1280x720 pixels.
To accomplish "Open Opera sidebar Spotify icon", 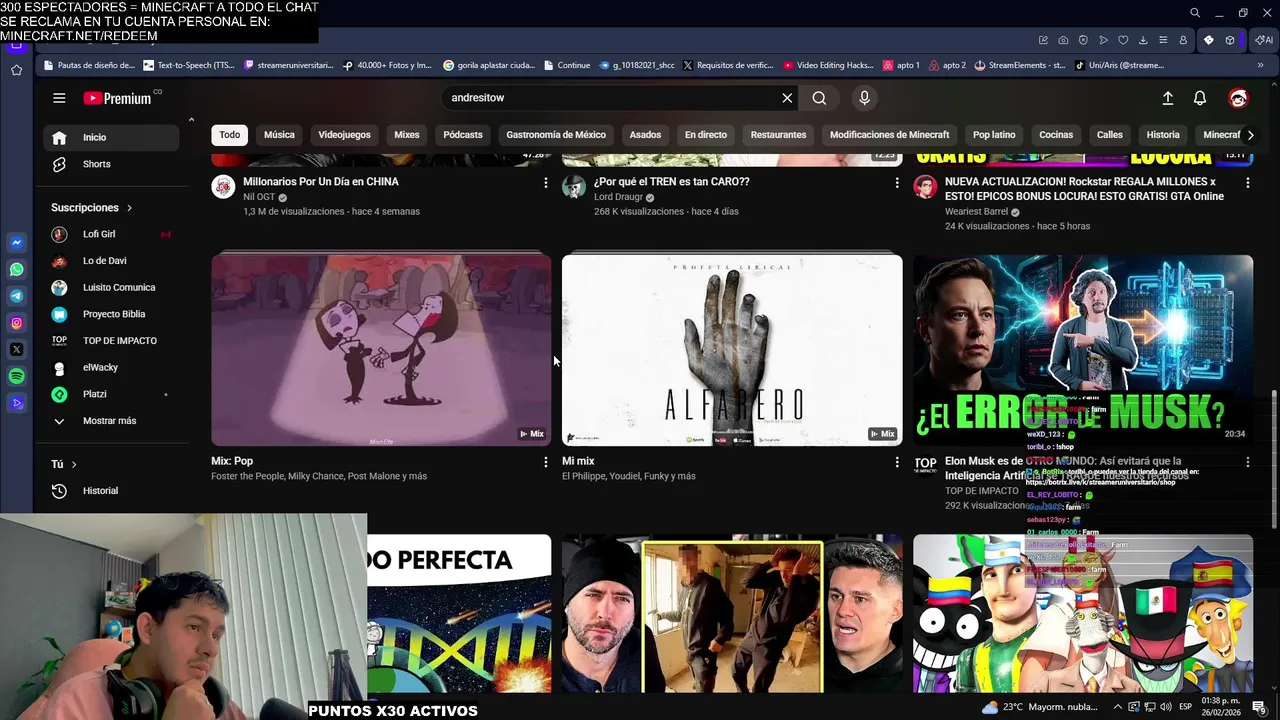I will [x=17, y=376].
